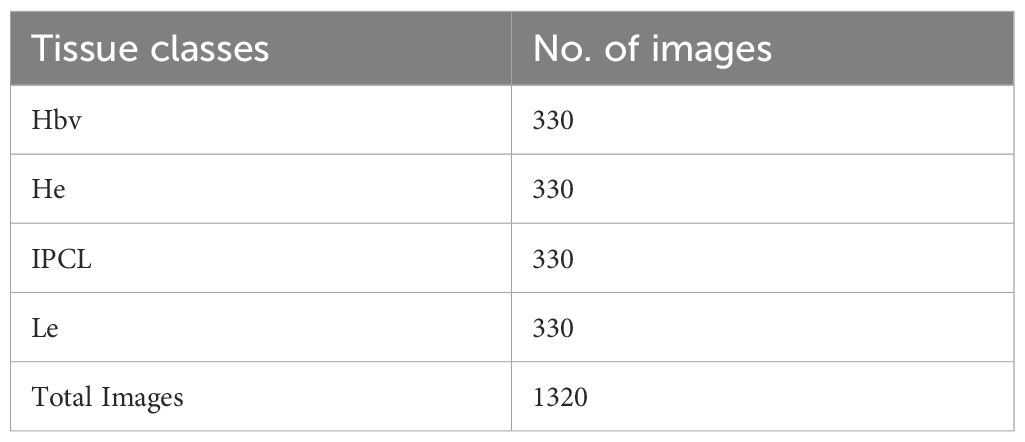The height and width of the screenshot is (442, 1025).
Task: Click the empty space right of 1320
Action: (x=798, y=397)
